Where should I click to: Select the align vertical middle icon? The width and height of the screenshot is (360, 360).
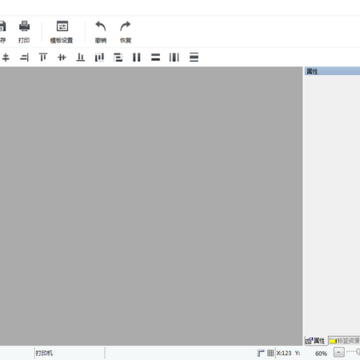point(62,58)
